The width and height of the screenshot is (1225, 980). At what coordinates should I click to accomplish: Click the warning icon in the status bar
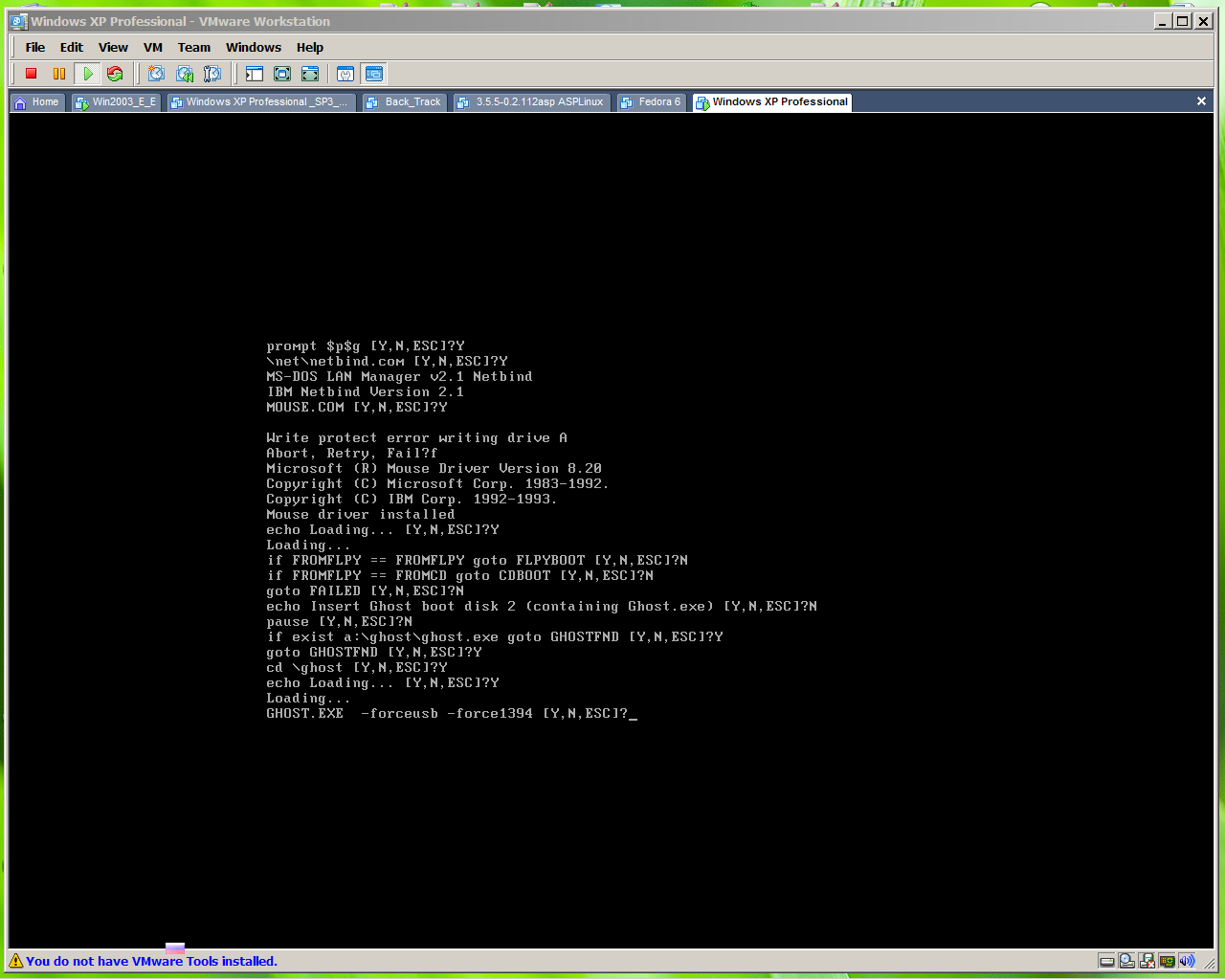[x=15, y=961]
